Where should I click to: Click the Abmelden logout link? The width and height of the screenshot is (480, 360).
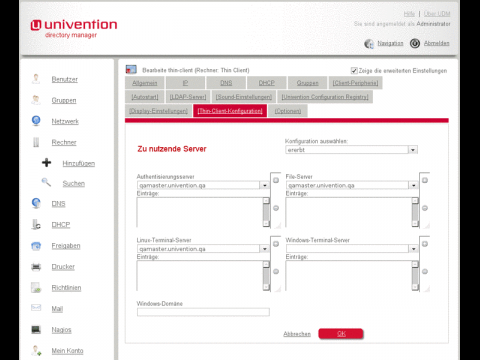pos(437,43)
